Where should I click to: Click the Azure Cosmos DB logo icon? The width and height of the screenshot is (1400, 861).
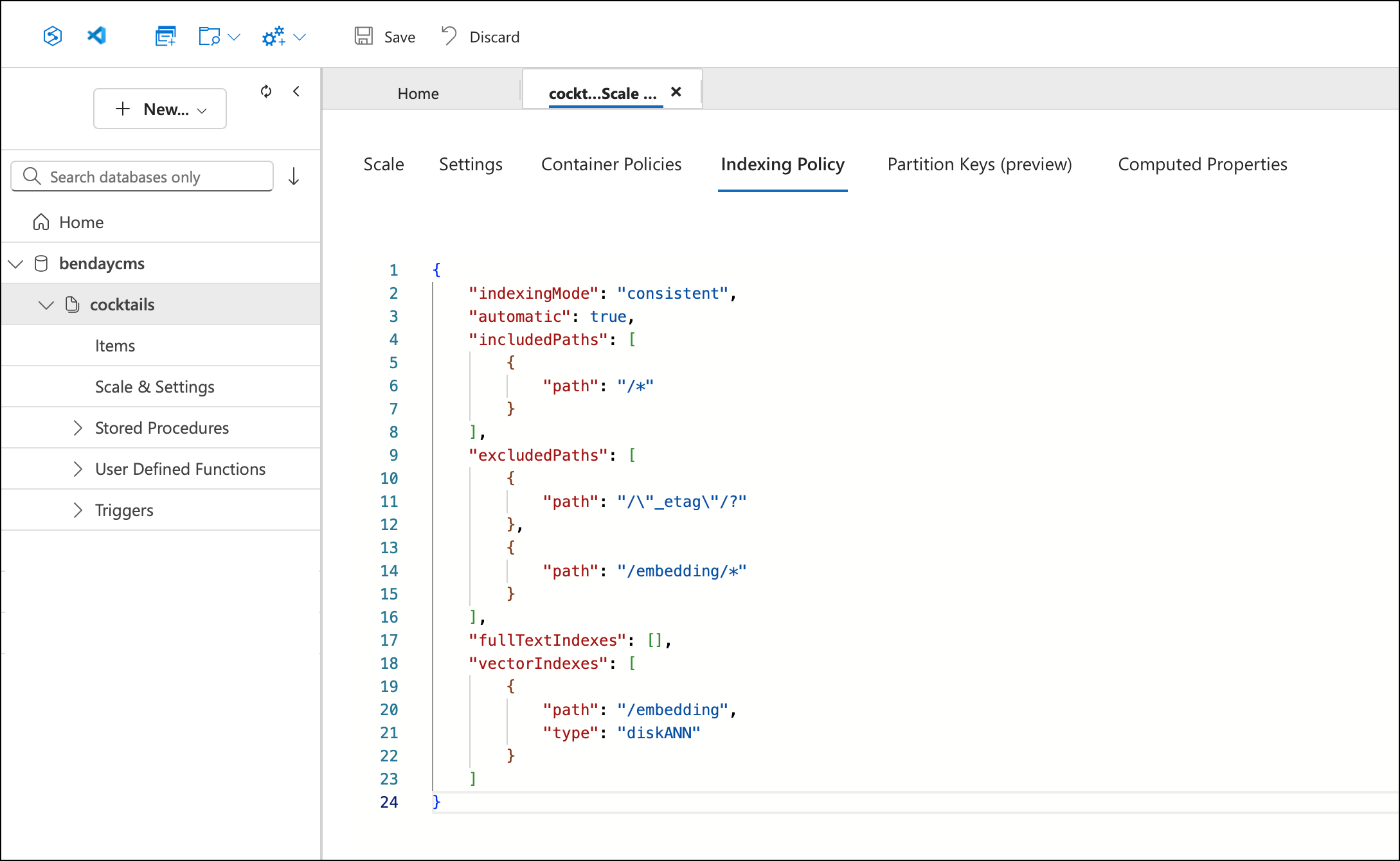(53, 36)
